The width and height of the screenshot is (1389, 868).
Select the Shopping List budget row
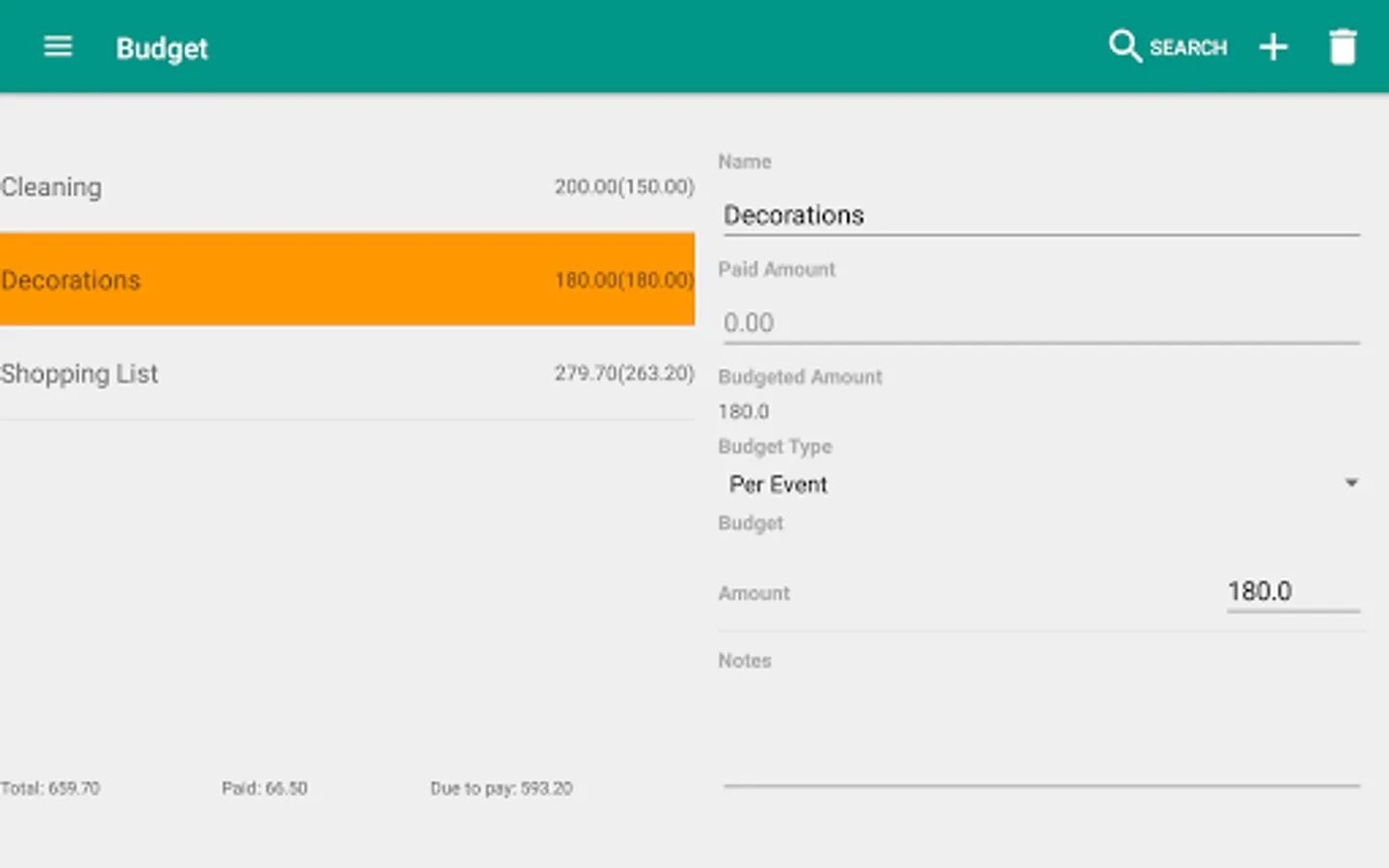click(x=347, y=373)
